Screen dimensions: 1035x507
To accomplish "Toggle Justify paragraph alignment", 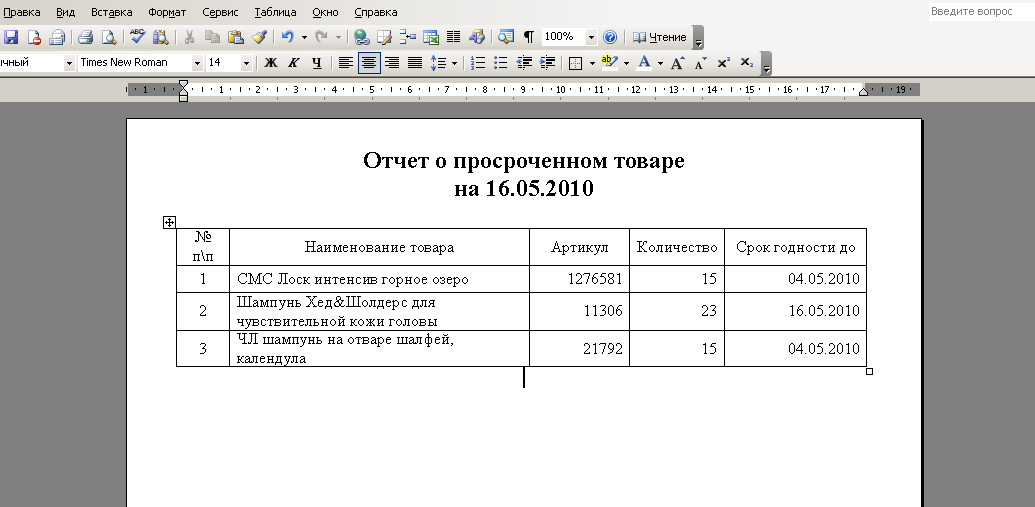I will [415, 63].
